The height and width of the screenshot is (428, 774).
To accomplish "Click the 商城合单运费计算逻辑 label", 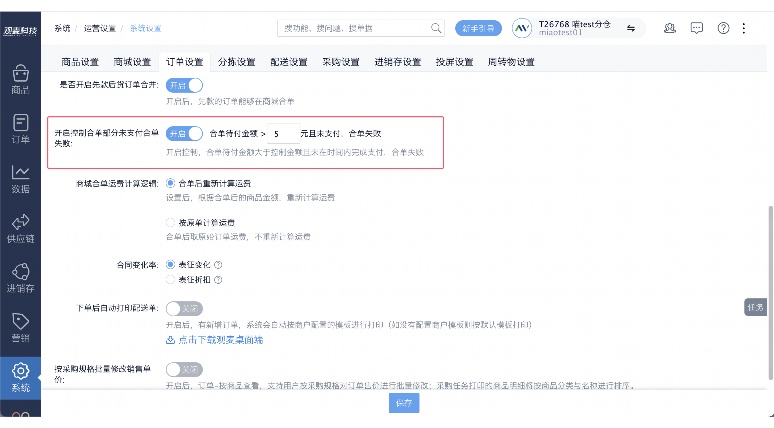I will point(117,184).
